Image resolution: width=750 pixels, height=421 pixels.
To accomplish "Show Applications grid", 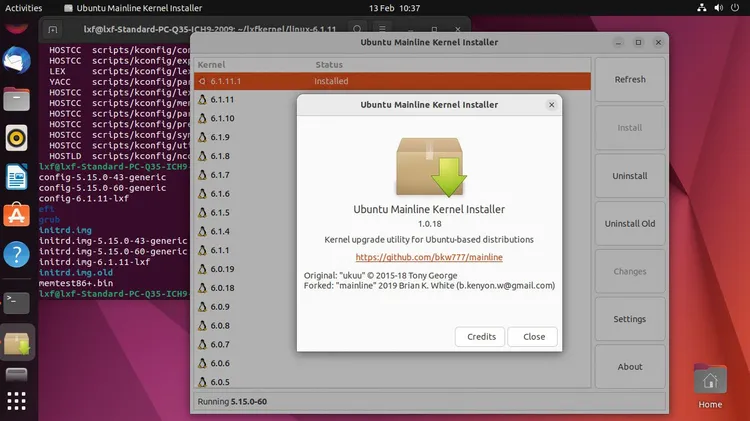I will point(17,401).
